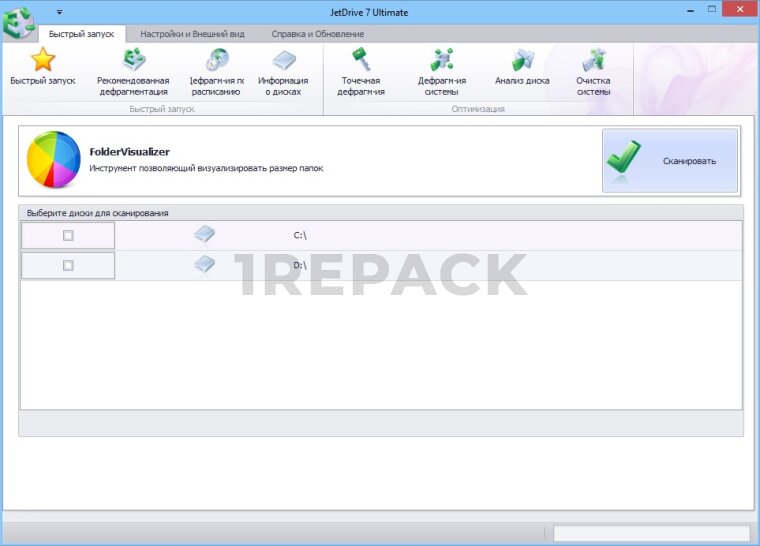Check the D:\ drive checkbox
The height and width of the screenshot is (546, 760).
pyautogui.click(x=68, y=266)
